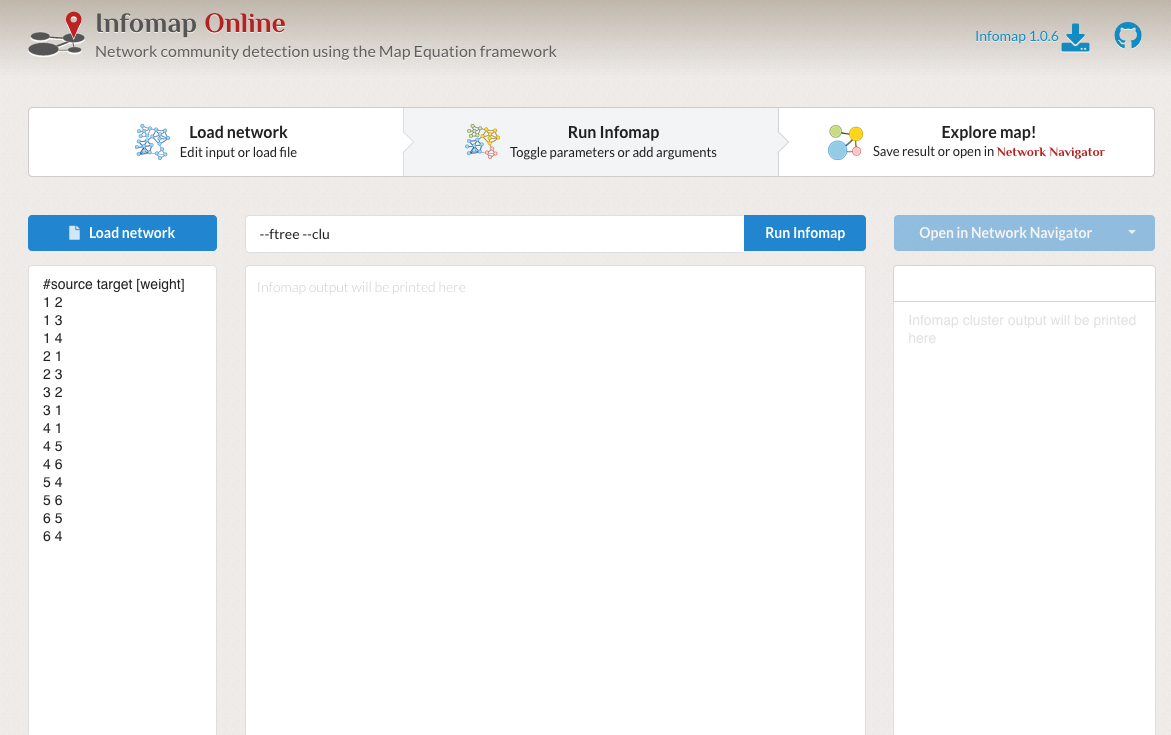Click the '2 1' network line

52,356
